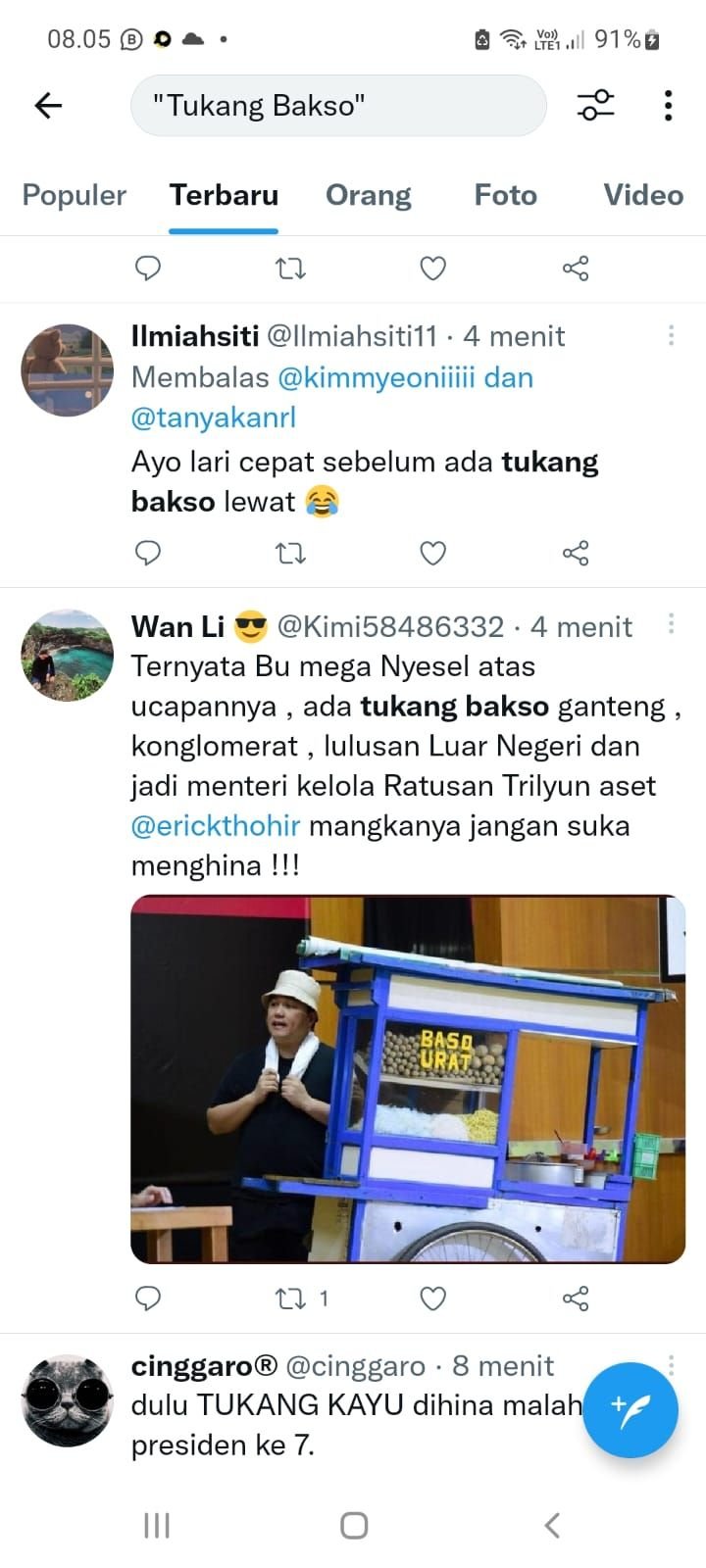Image resolution: width=706 pixels, height=1568 pixels.
Task: Reply to Ilmiahsiti's tweet
Action: click(147, 554)
